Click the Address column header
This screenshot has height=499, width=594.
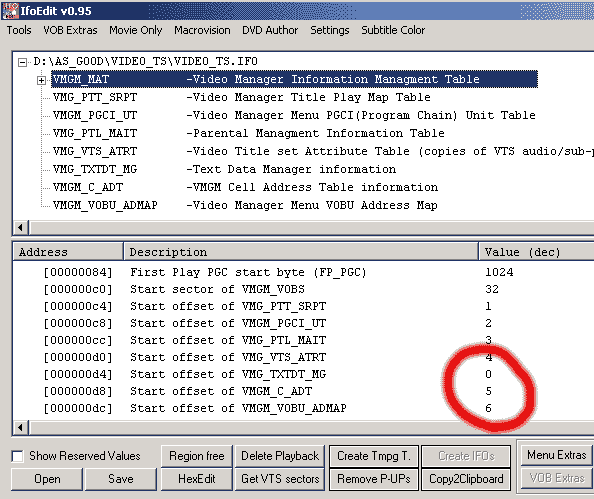pos(68,252)
